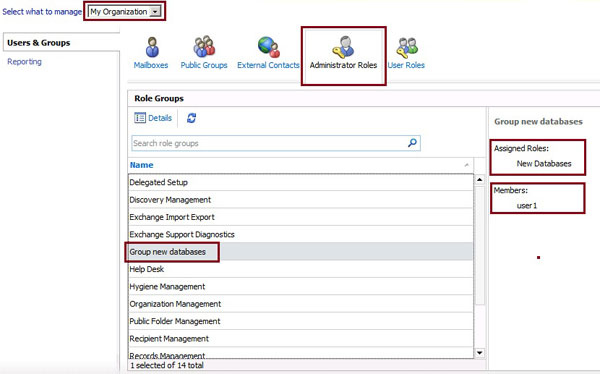Click user1 under Members
Image resolution: width=600 pixels, height=374 pixels.
pyautogui.click(x=527, y=206)
